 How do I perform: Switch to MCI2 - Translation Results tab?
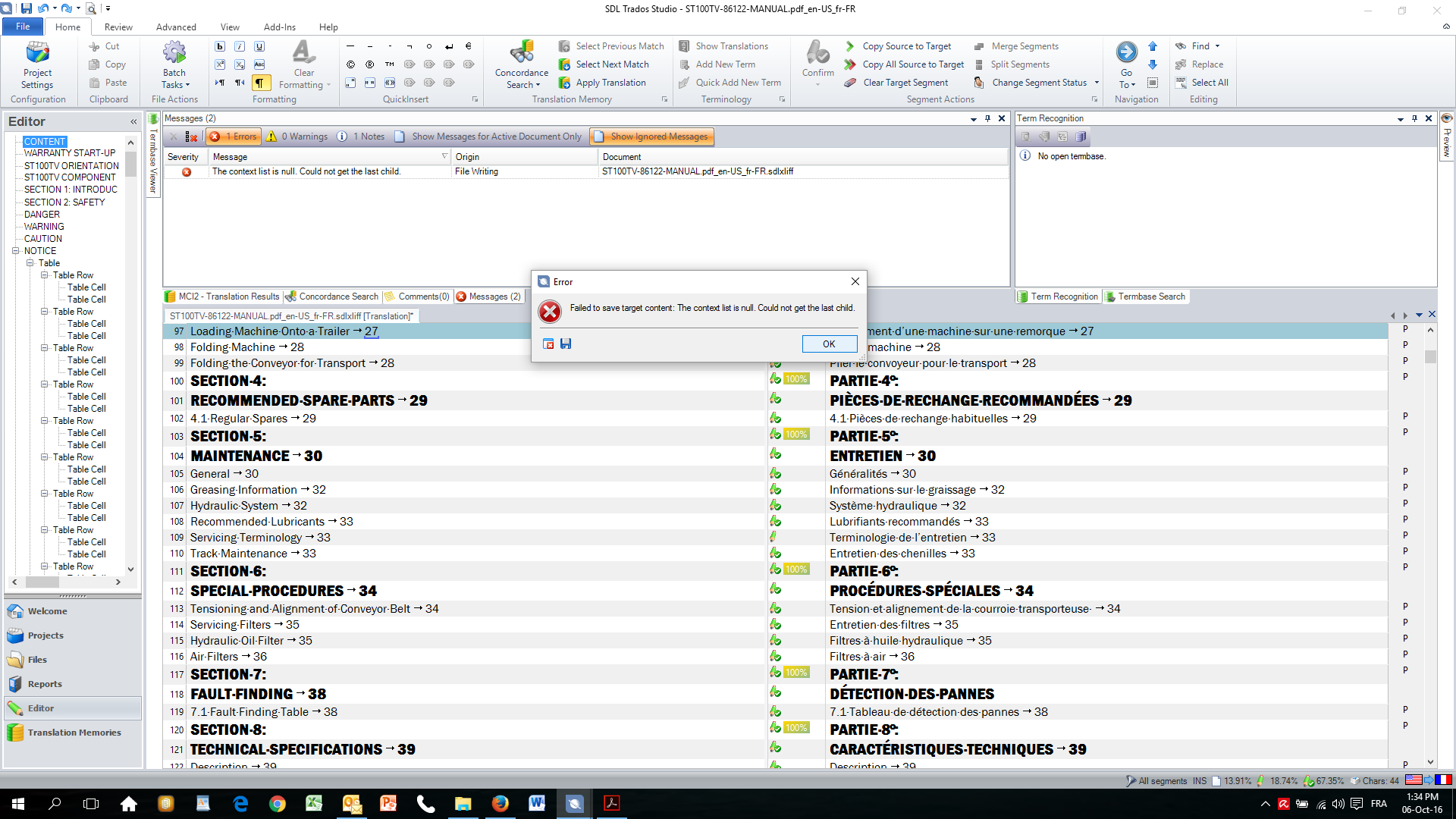click(x=223, y=297)
